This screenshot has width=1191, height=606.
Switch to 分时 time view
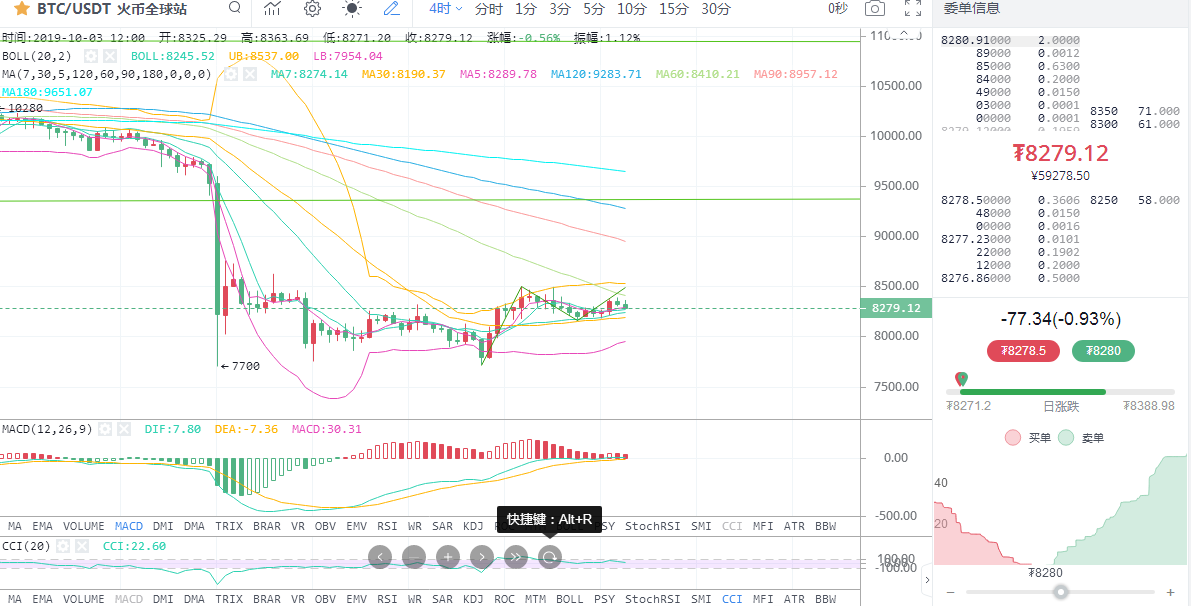pyautogui.click(x=488, y=9)
